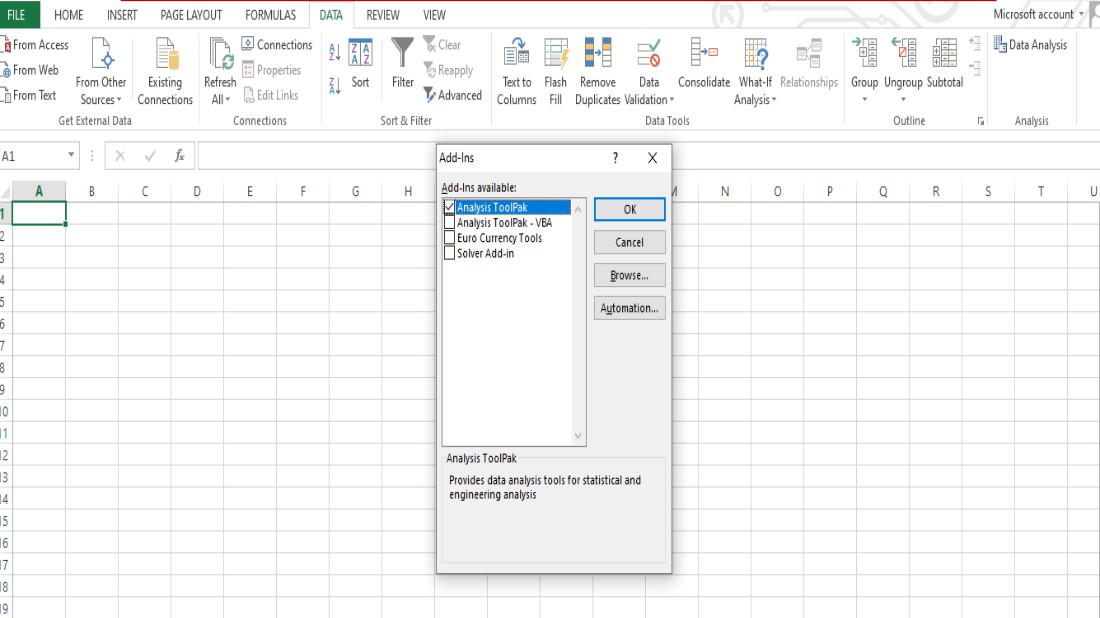Select column P header
The width and height of the screenshot is (1100, 618).
(830, 191)
